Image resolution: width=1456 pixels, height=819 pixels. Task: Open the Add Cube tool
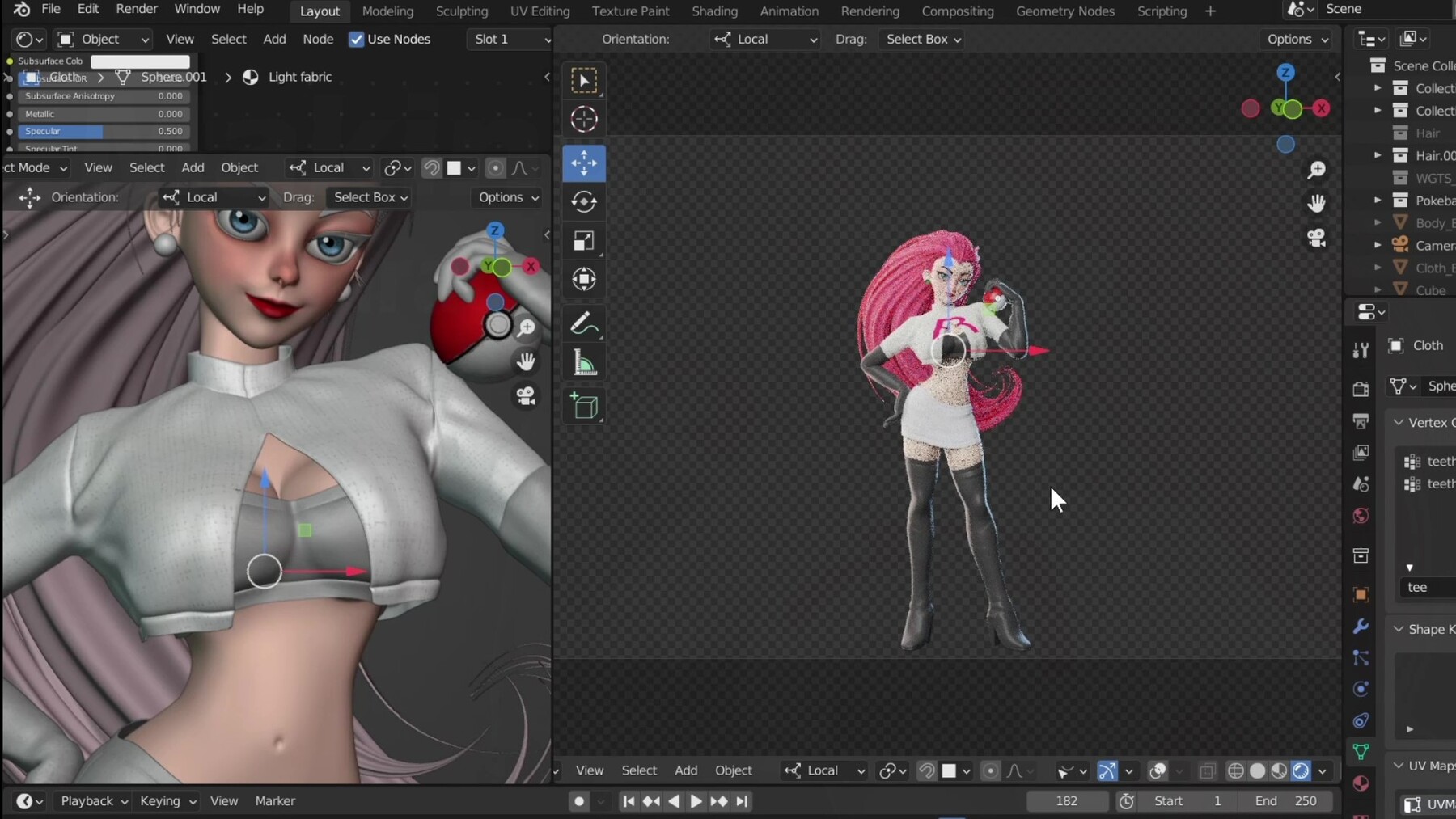coord(584,407)
